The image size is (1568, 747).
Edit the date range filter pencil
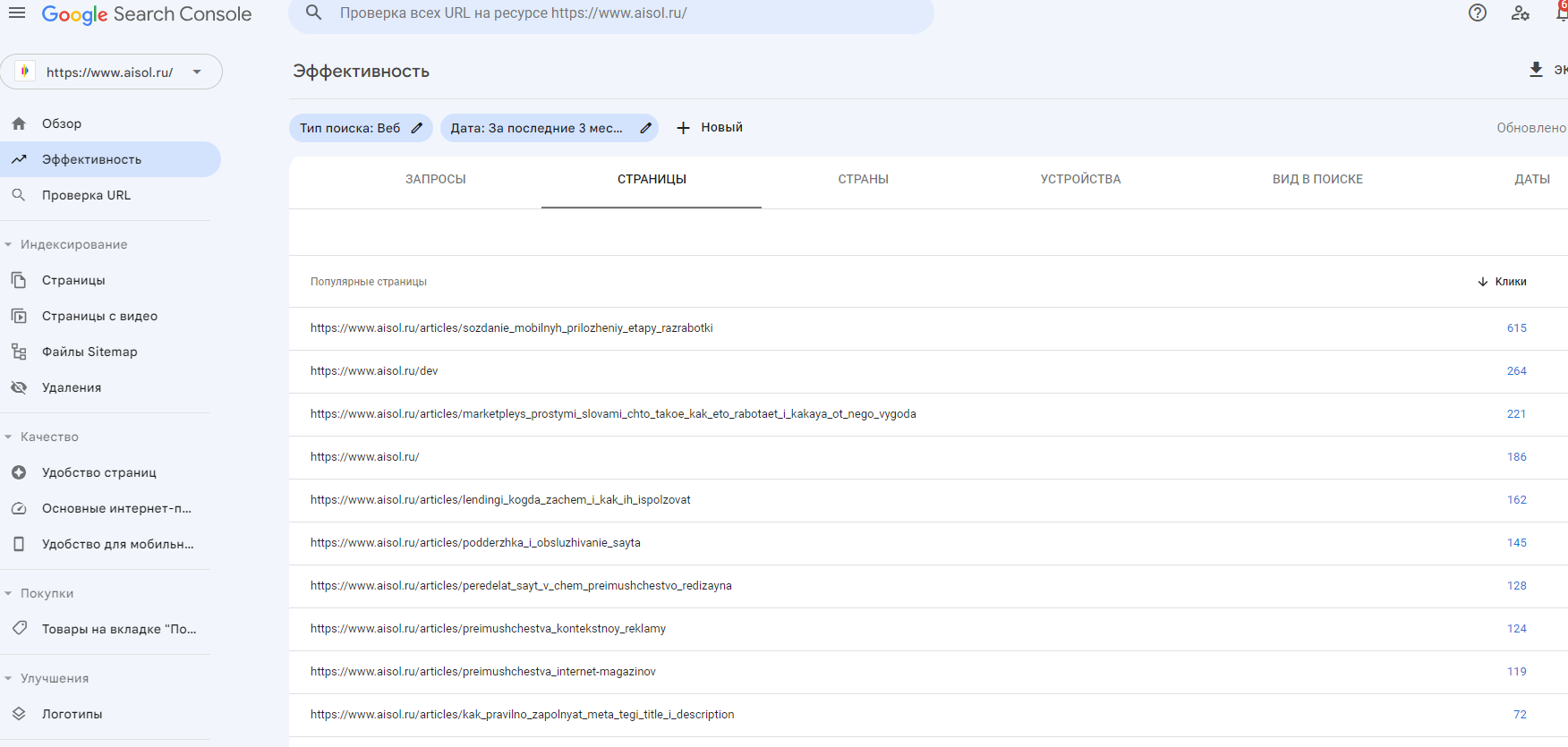click(x=645, y=128)
